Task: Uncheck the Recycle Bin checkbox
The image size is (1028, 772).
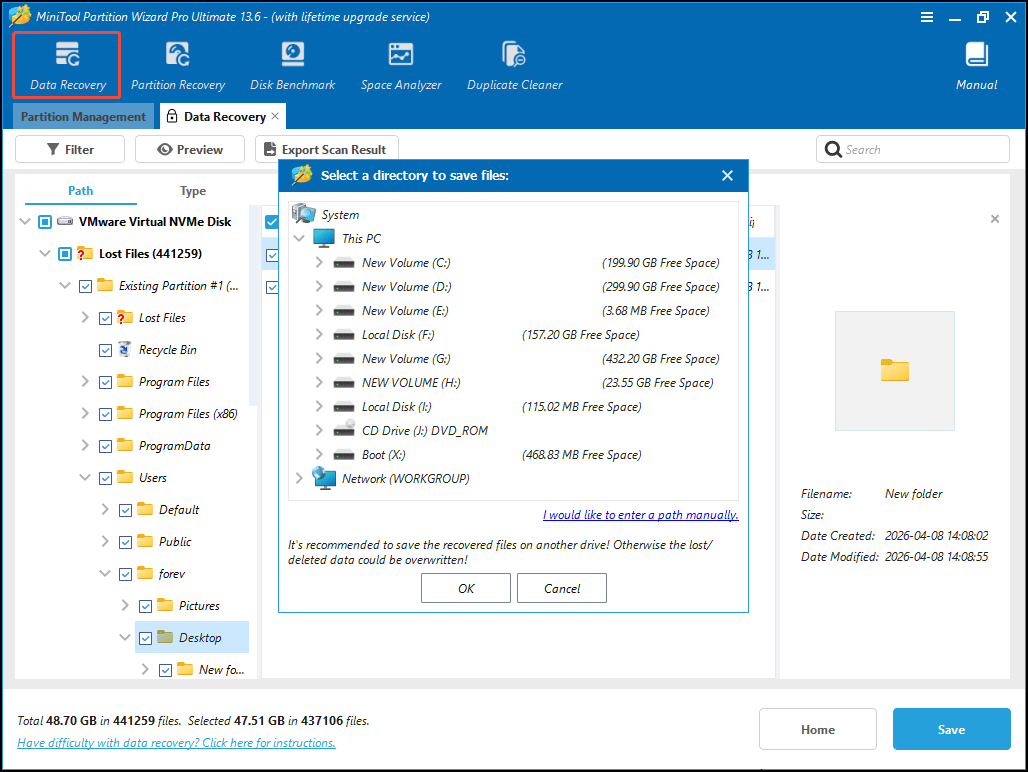Action: click(x=105, y=349)
